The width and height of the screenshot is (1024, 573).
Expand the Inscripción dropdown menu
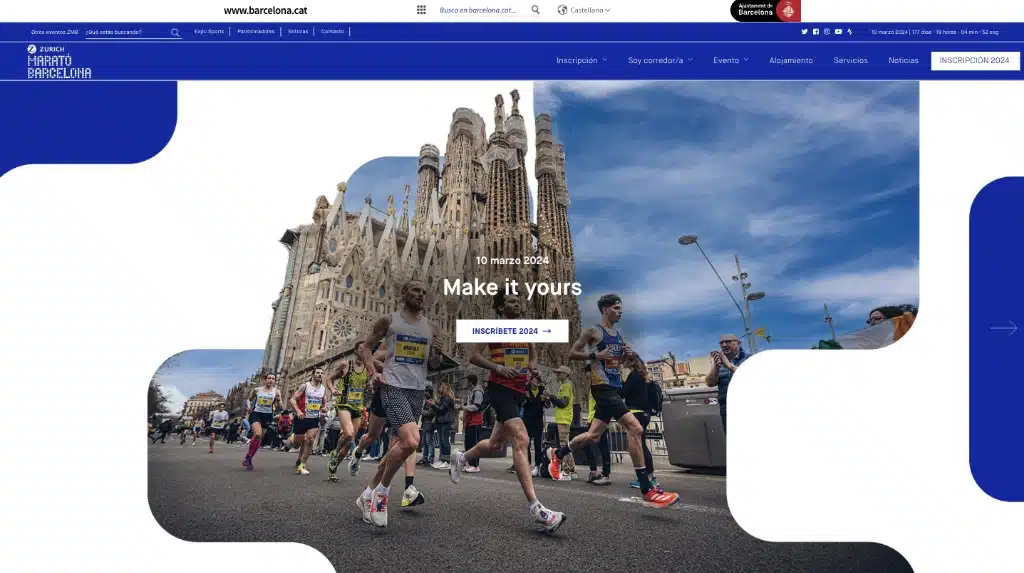coord(581,60)
